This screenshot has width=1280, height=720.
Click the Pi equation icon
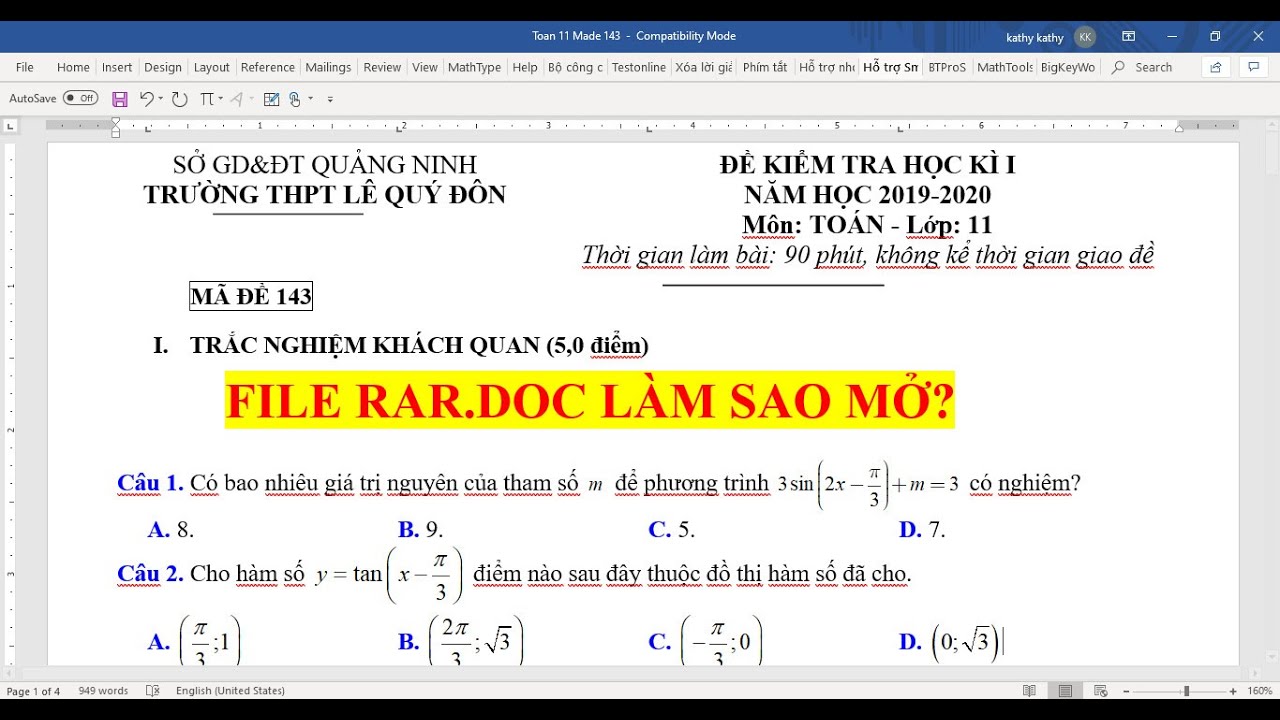coord(207,99)
